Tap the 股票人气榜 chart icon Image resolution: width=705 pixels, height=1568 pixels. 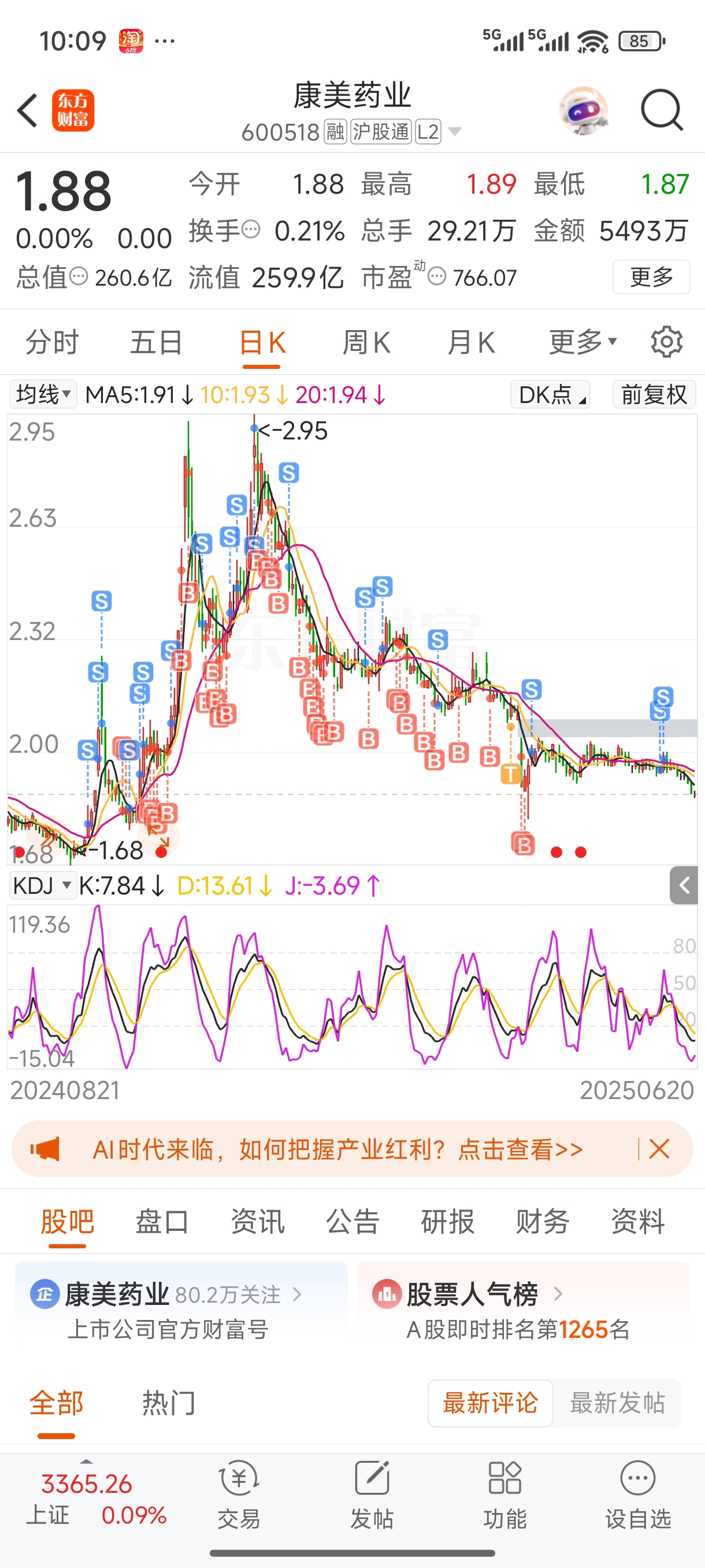(x=387, y=1294)
